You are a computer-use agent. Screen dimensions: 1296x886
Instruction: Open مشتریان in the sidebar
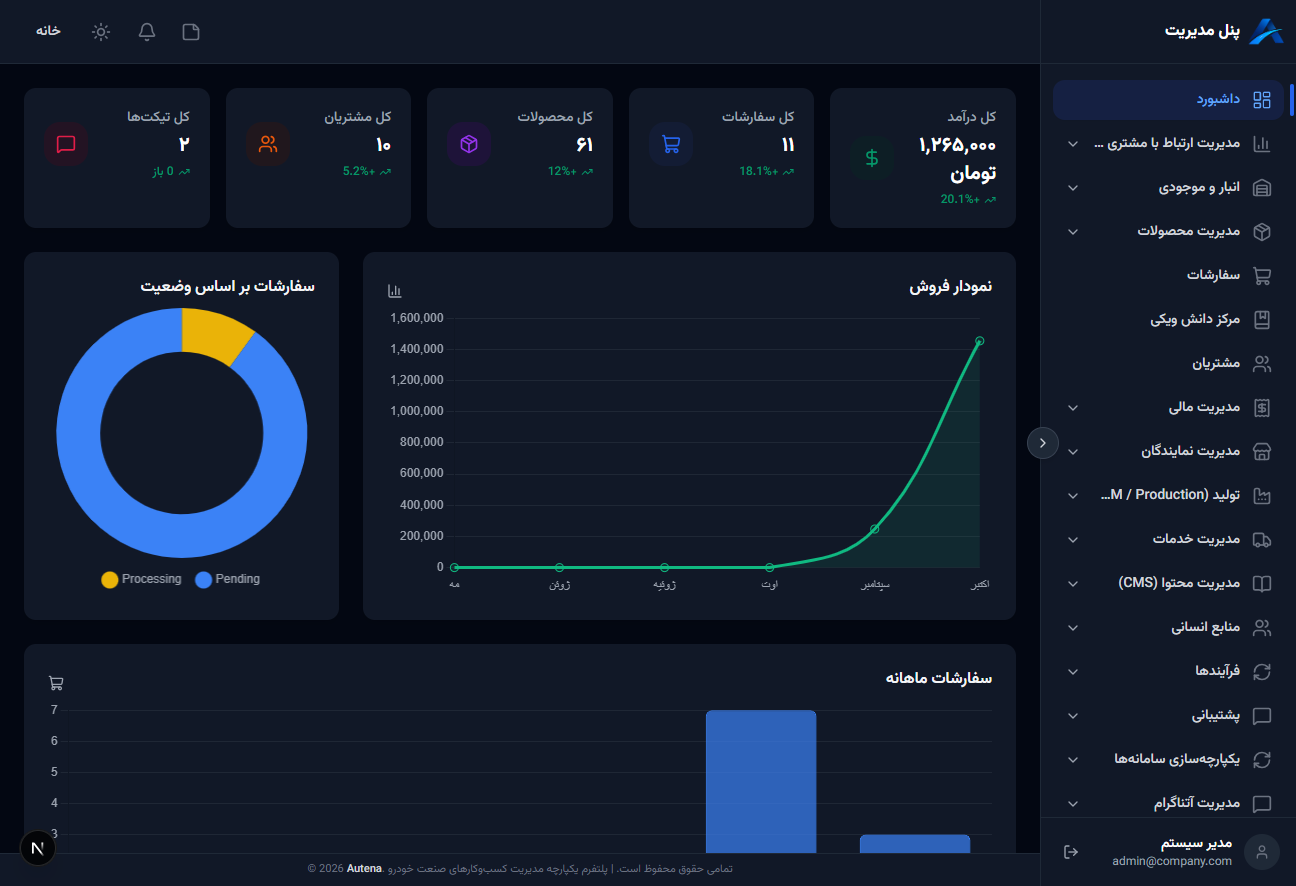click(x=1168, y=364)
